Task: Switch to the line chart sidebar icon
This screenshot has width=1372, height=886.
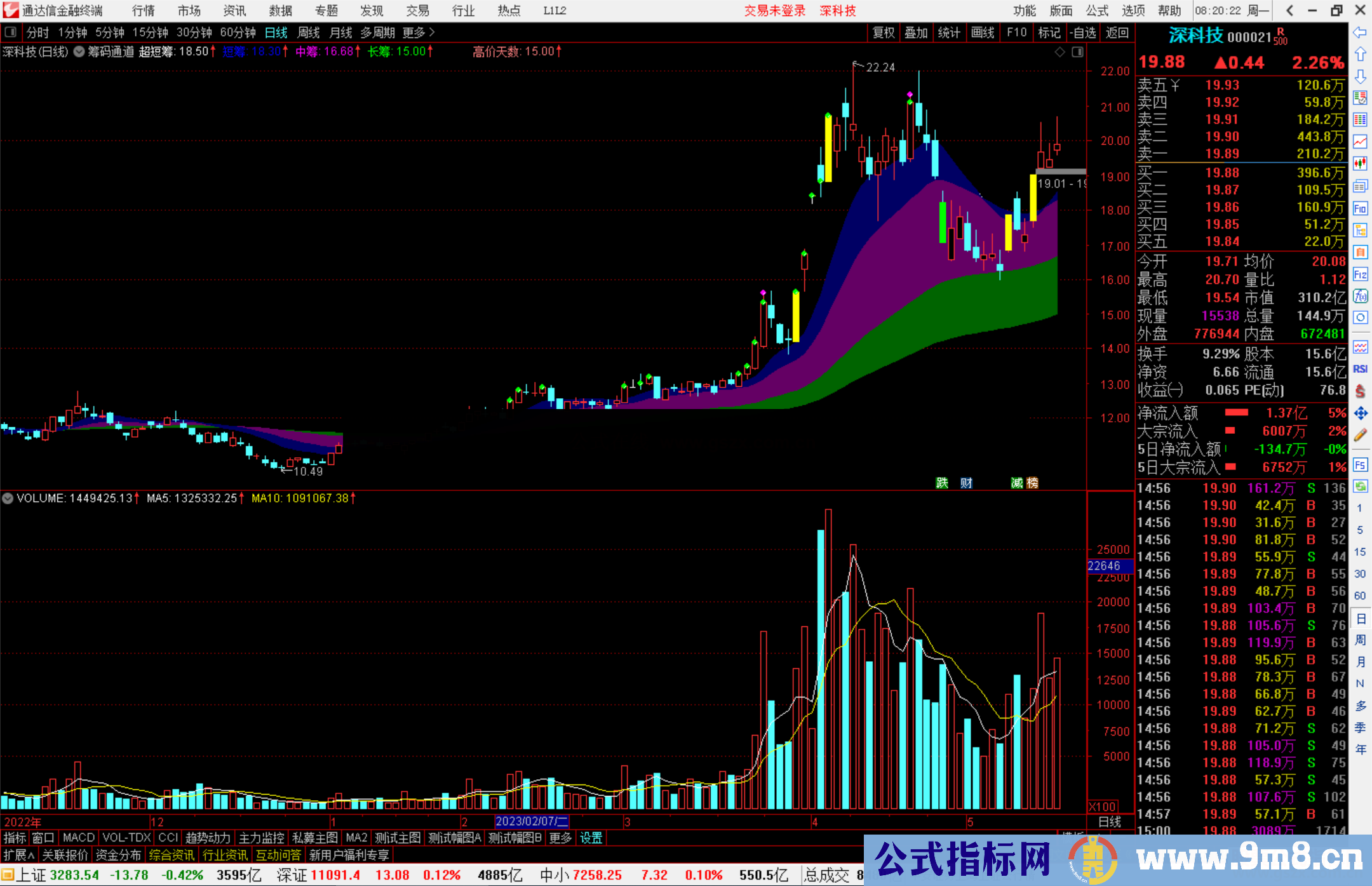Action: click(x=1360, y=142)
